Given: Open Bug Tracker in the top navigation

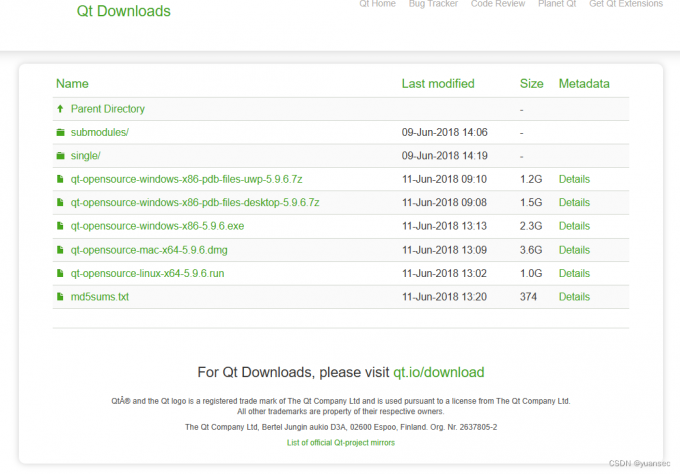Looking at the screenshot, I should click(433, 4).
